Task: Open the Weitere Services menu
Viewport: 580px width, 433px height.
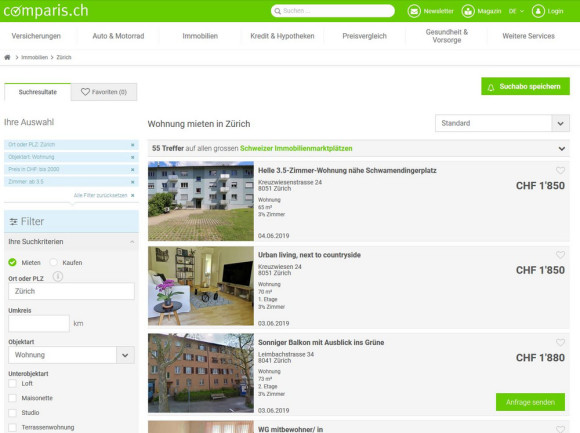Action: 529,36
